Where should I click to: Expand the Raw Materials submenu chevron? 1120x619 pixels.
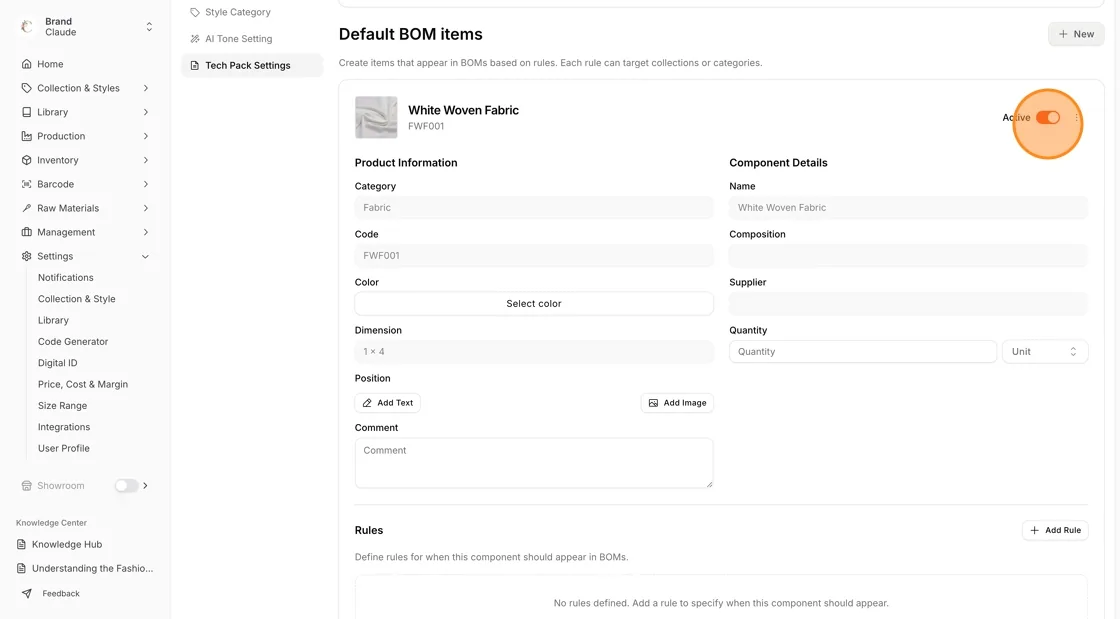(146, 208)
